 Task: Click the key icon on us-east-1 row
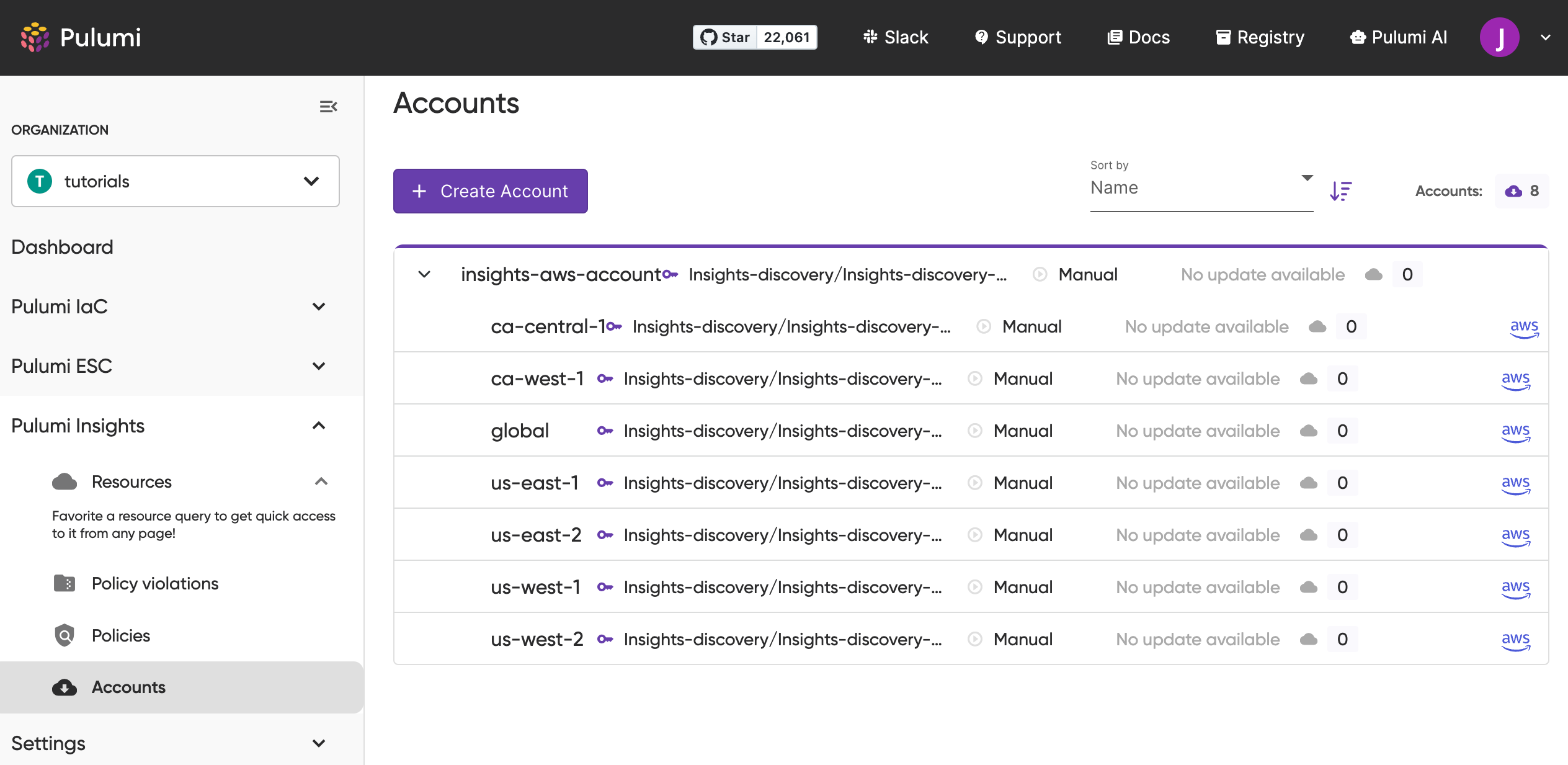click(x=605, y=483)
